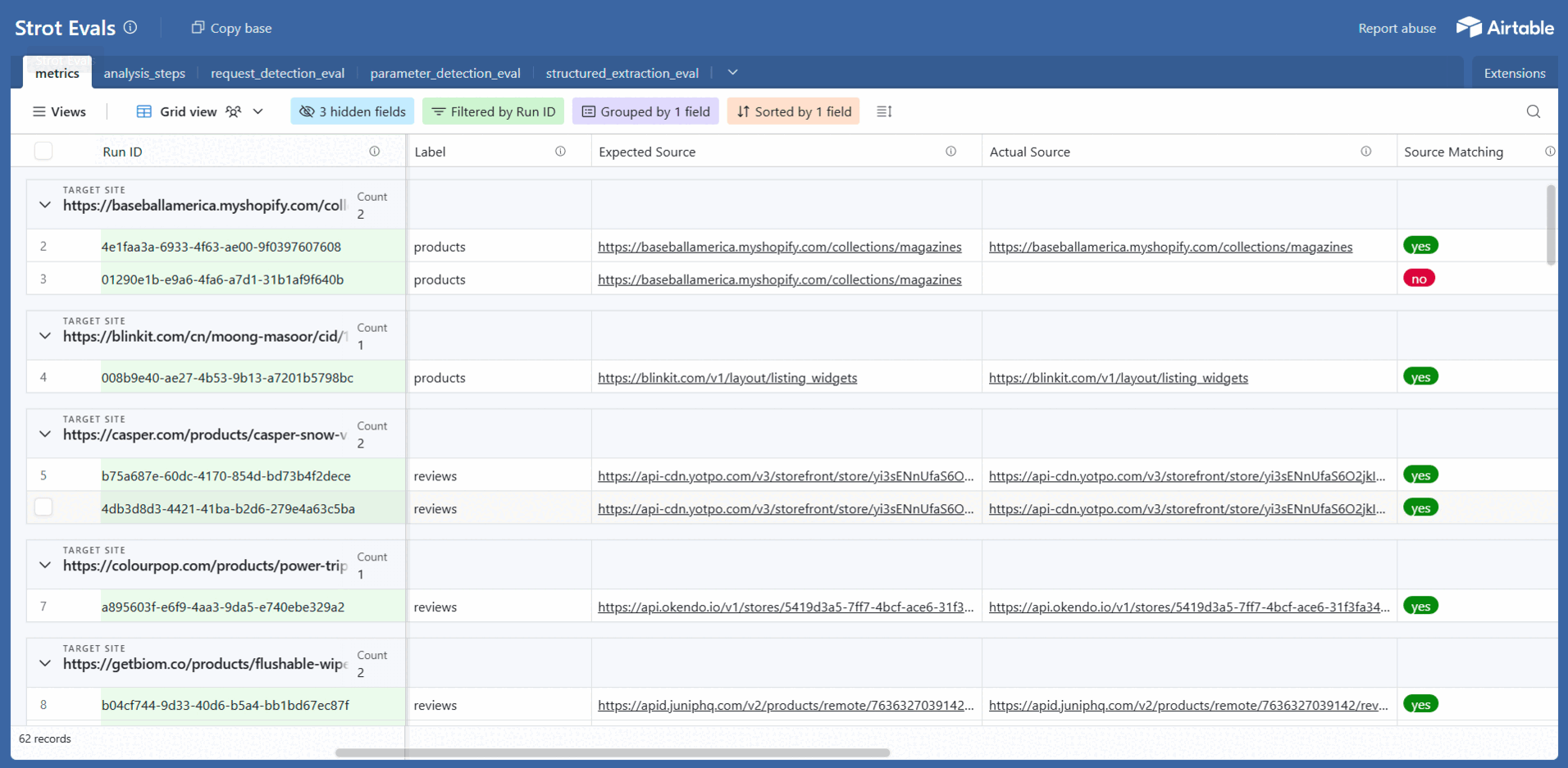Open base info icon beside Strot Evals
1568x768 pixels.
130,27
